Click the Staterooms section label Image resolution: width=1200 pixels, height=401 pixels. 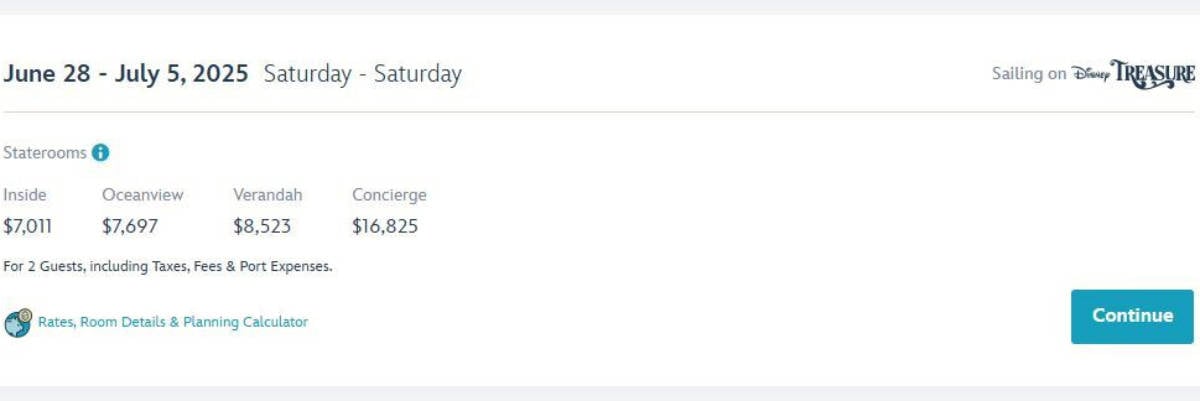(45, 153)
